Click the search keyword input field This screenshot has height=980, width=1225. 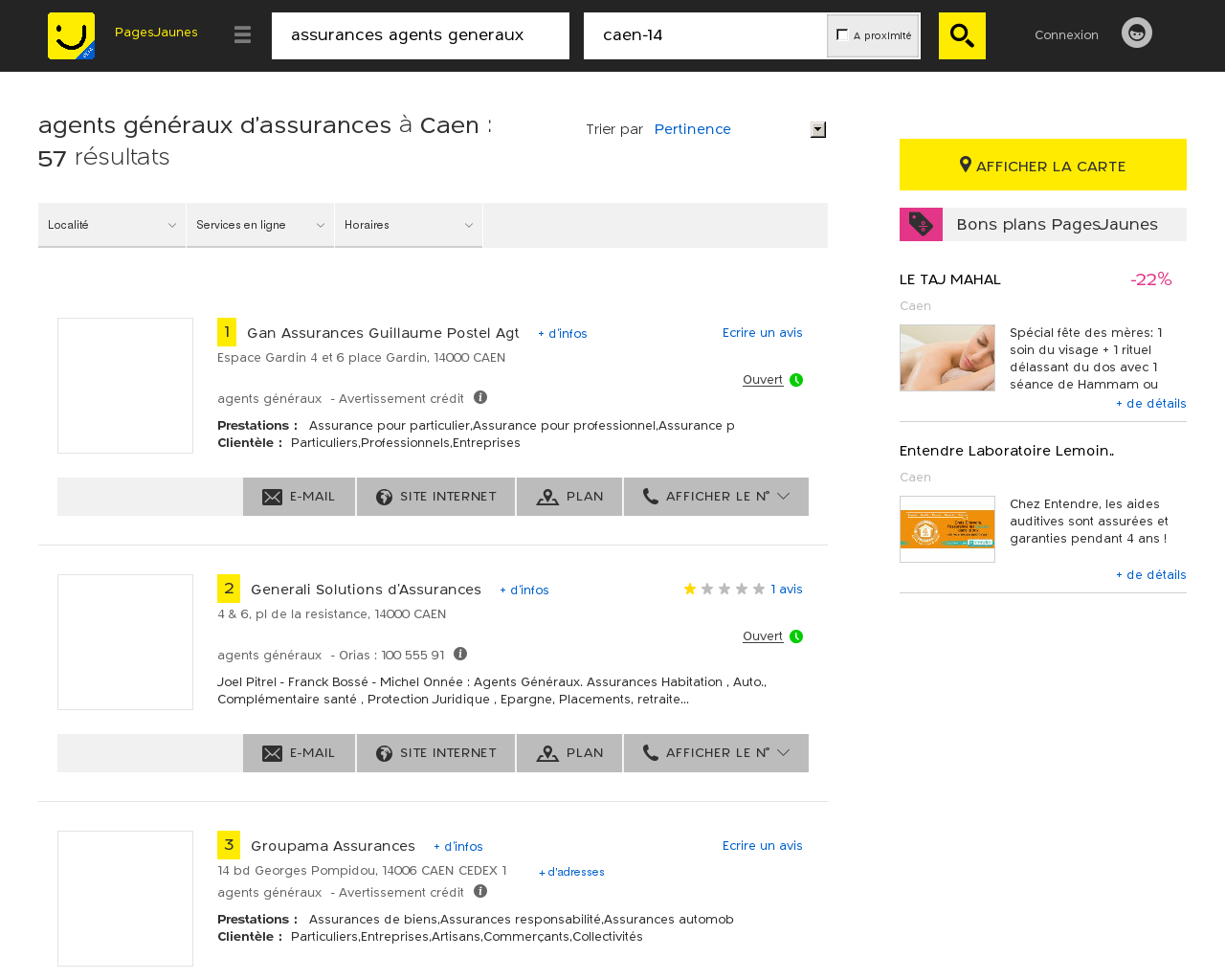pyautogui.click(x=420, y=35)
